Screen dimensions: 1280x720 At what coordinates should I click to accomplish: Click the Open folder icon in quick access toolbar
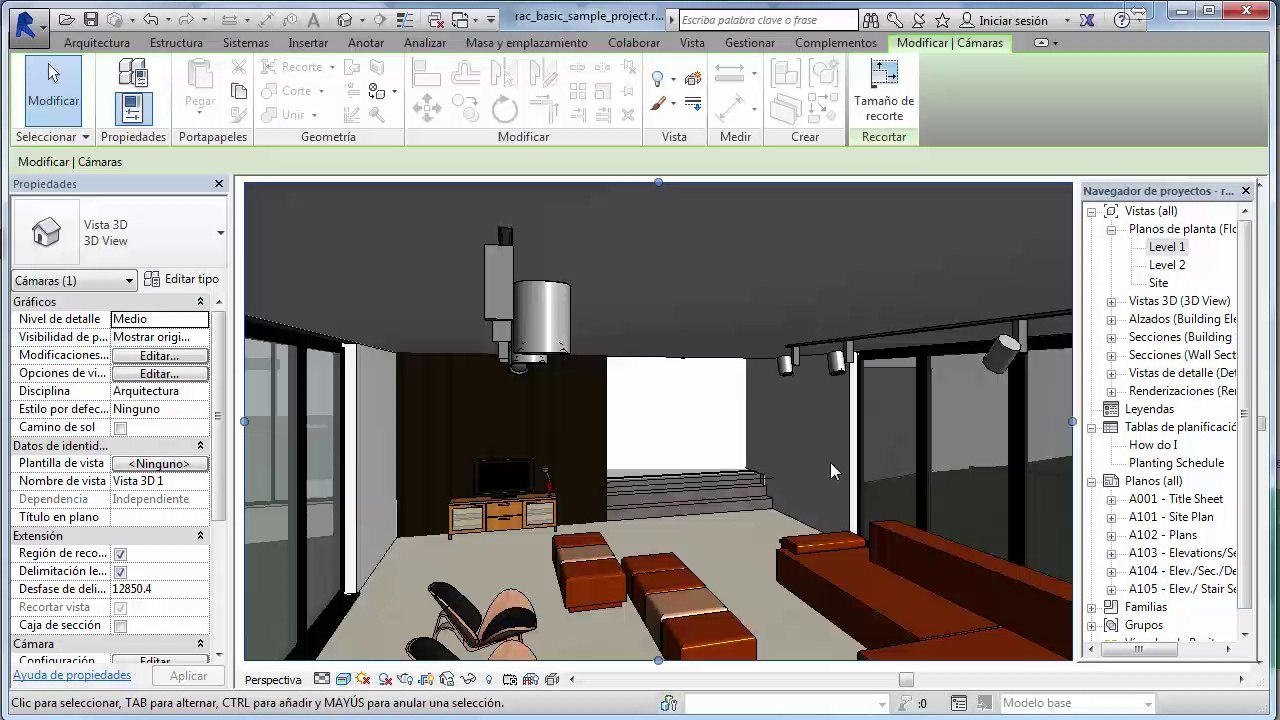(x=66, y=20)
